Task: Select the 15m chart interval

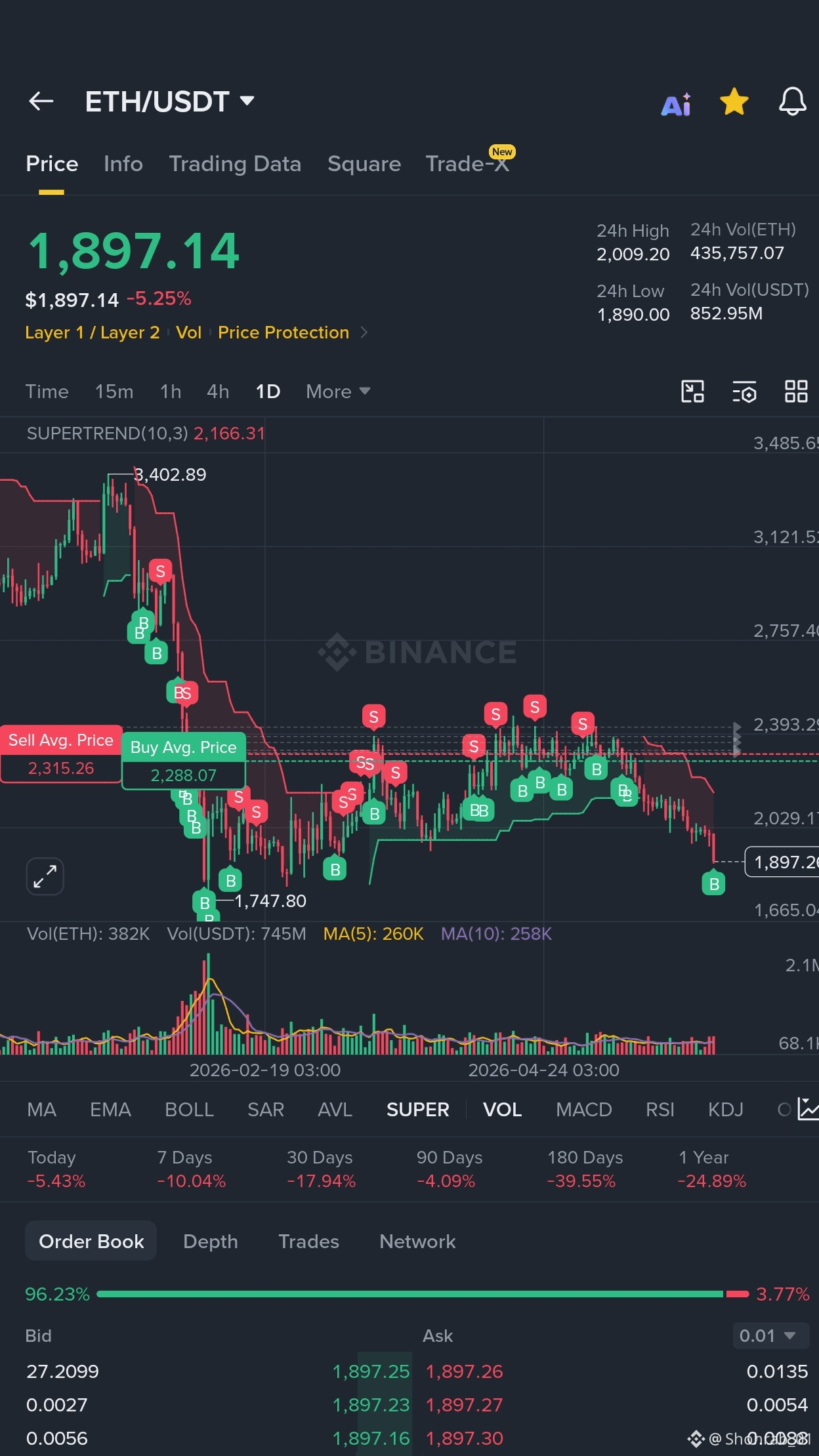Action: [x=114, y=392]
